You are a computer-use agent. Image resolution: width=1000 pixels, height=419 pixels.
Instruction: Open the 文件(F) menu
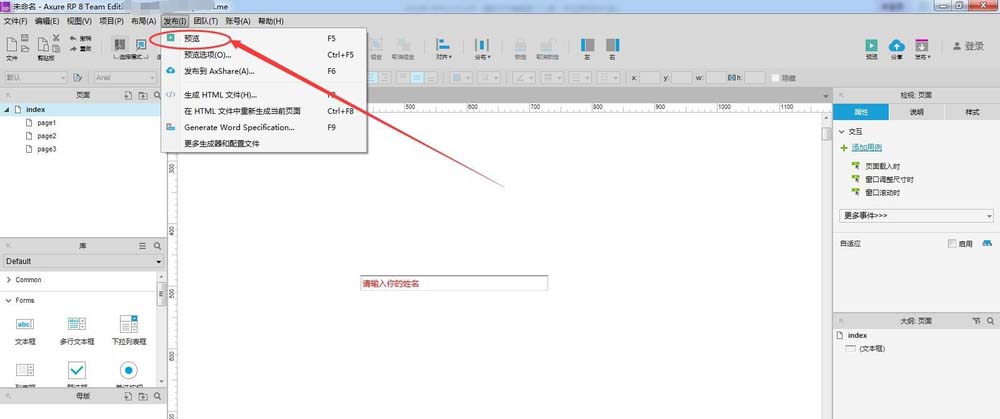click(15, 21)
